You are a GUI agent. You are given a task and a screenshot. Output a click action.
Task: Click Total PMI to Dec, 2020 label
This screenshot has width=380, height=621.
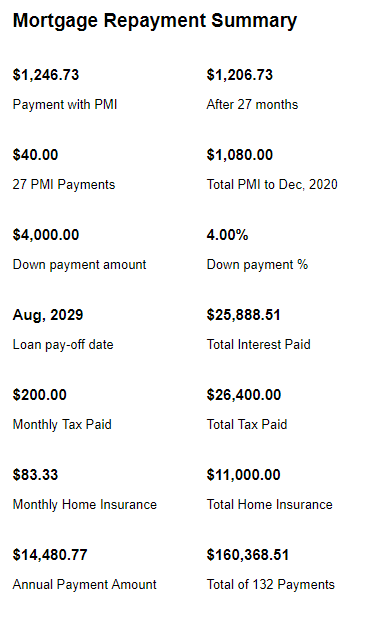272,185
